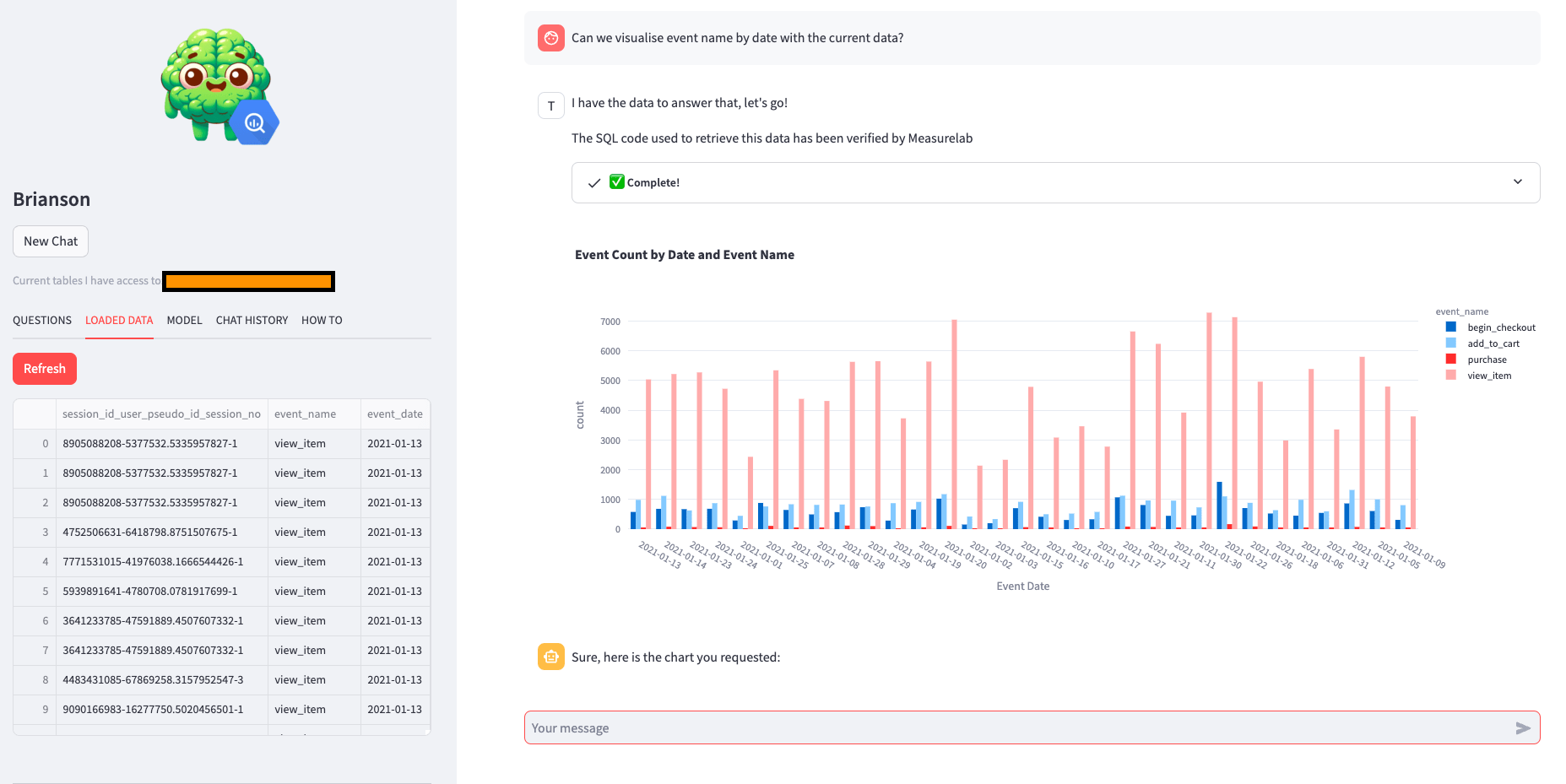The height and width of the screenshot is (784, 1566).
Task: Click the red Refresh button
Action: [45, 369]
